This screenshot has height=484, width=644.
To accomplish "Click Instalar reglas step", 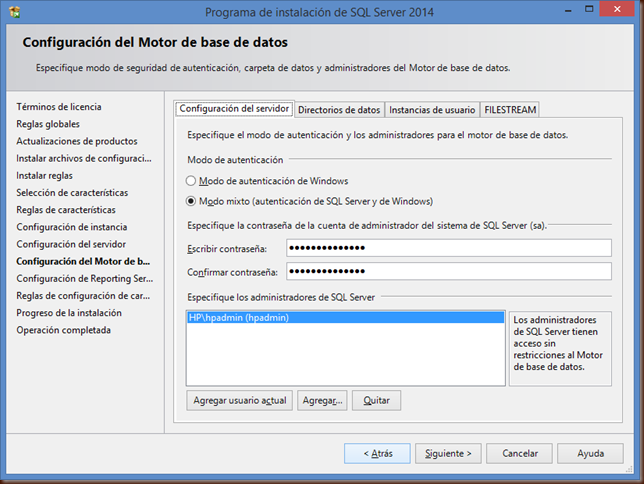I will point(44,176).
